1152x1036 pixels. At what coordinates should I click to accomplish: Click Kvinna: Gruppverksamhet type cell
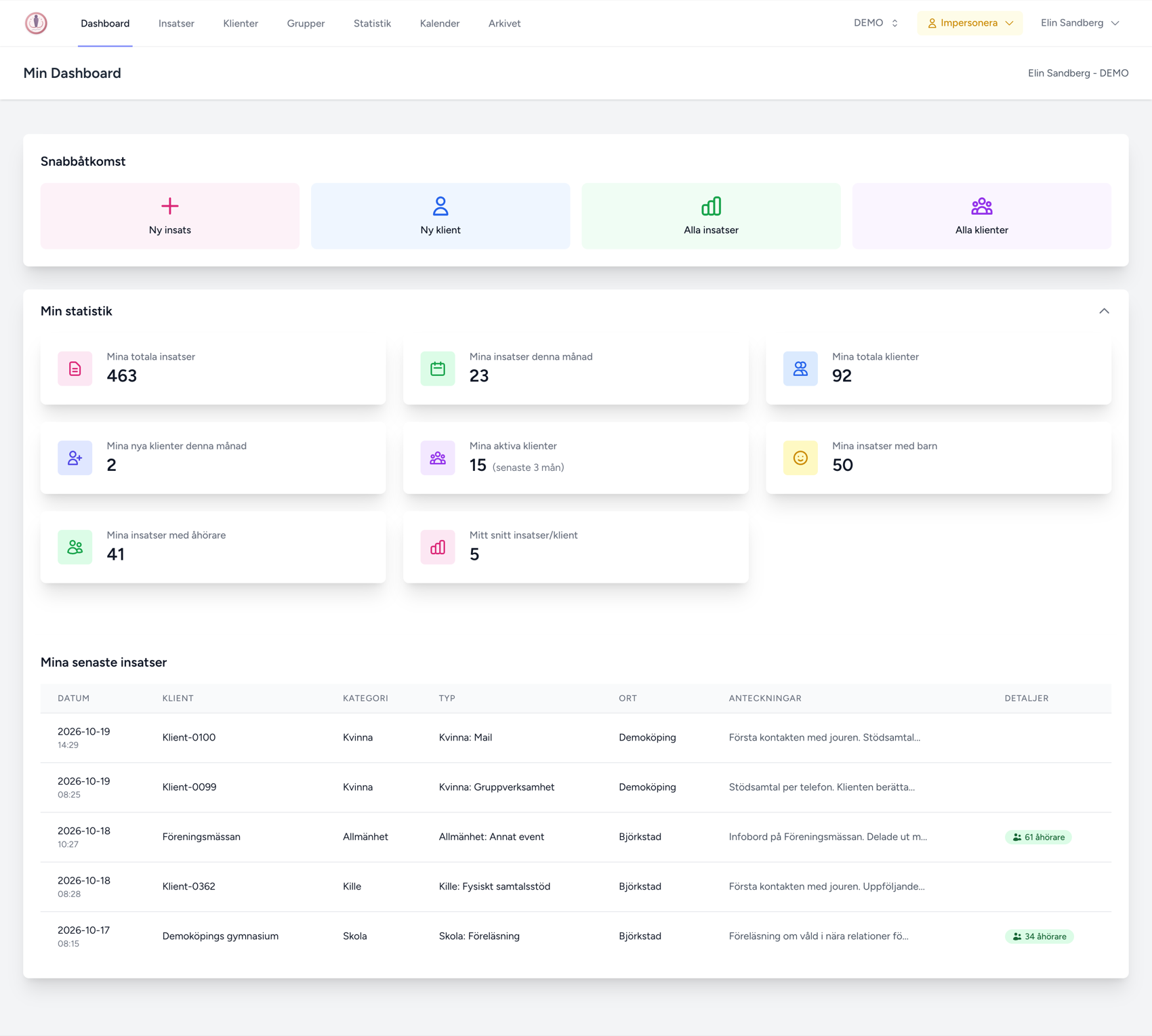coord(497,787)
